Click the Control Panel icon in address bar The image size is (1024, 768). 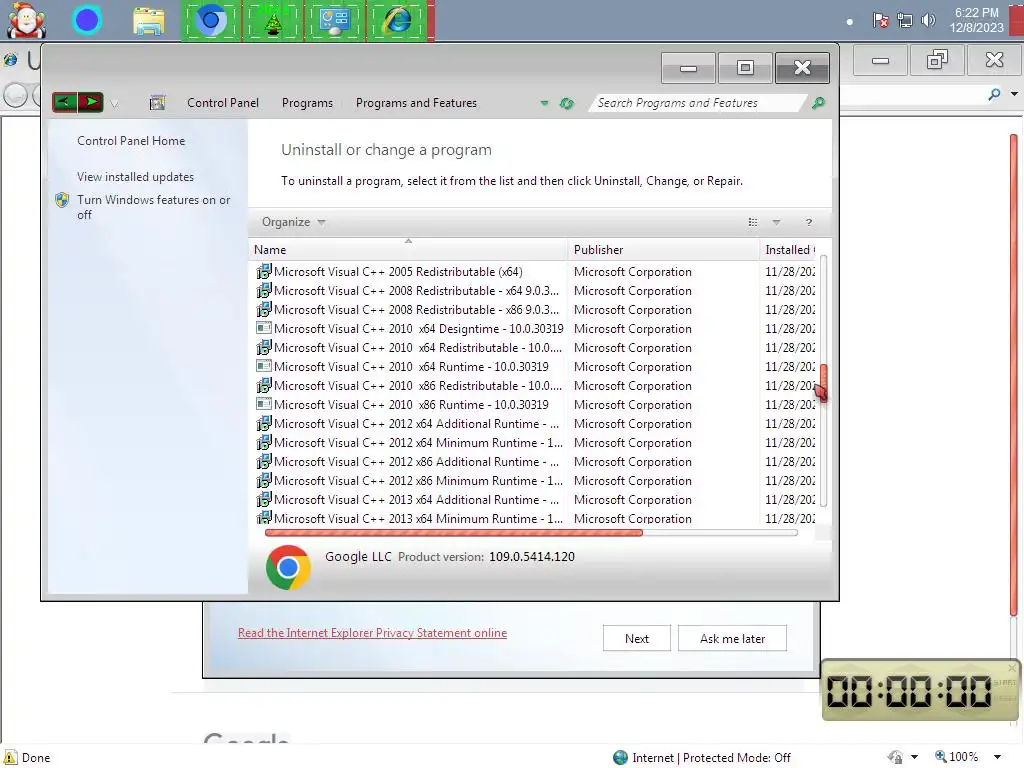[157, 103]
